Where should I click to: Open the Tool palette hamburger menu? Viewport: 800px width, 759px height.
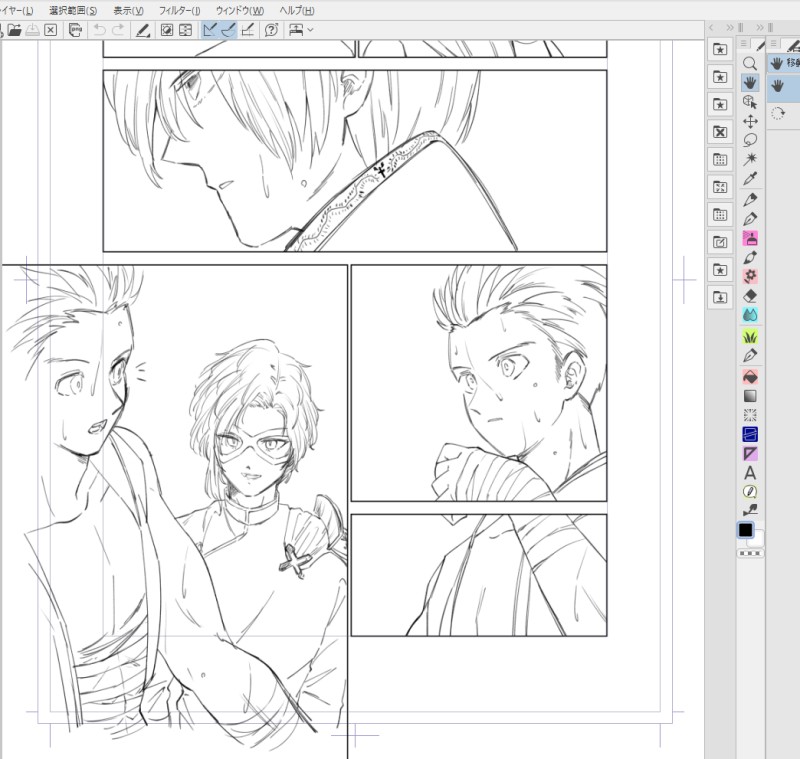[x=744, y=43]
